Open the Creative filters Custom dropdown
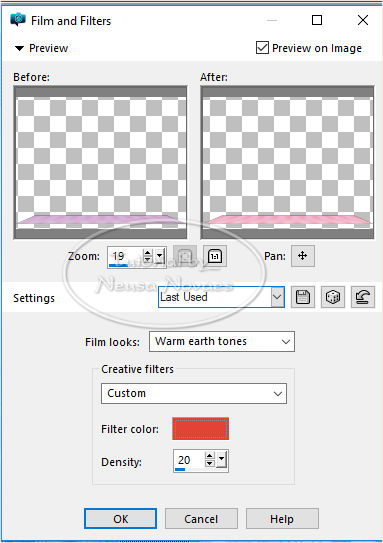Viewport: 383px width, 543px height. click(x=194, y=393)
